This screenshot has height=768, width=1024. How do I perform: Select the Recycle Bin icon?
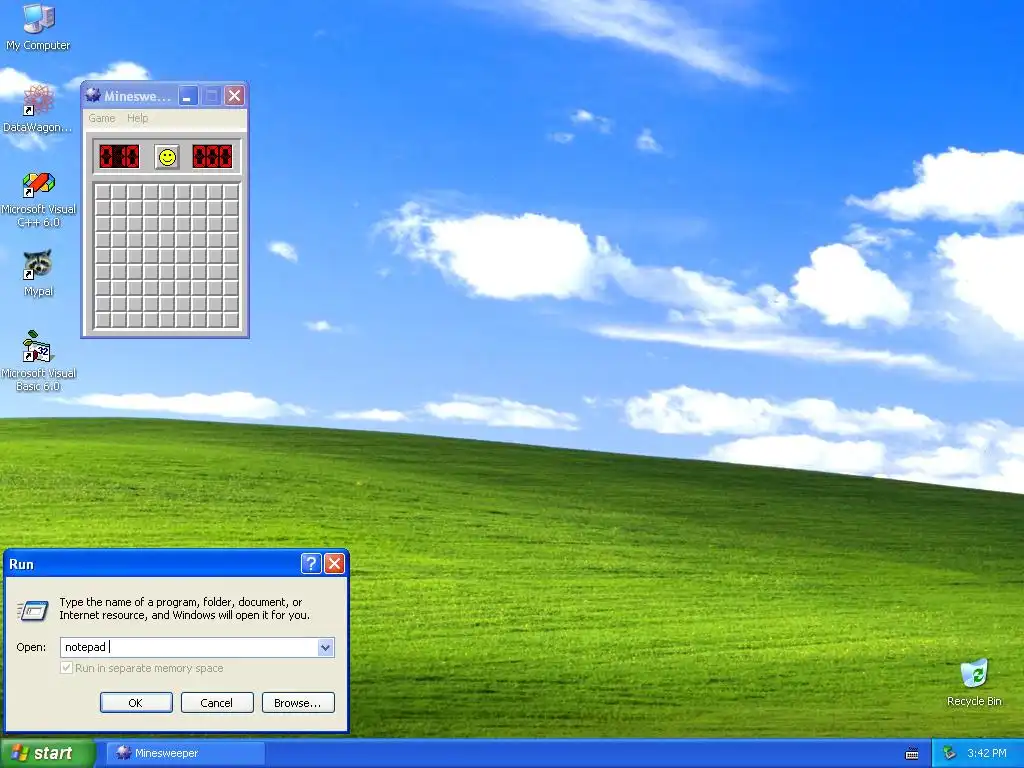pos(974,682)
